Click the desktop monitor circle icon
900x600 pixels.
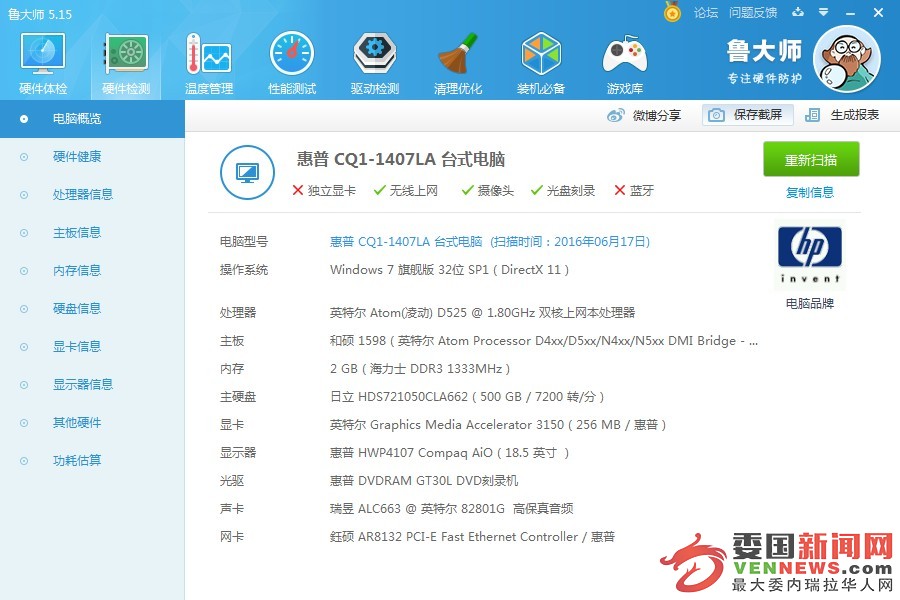coord(247,172)
